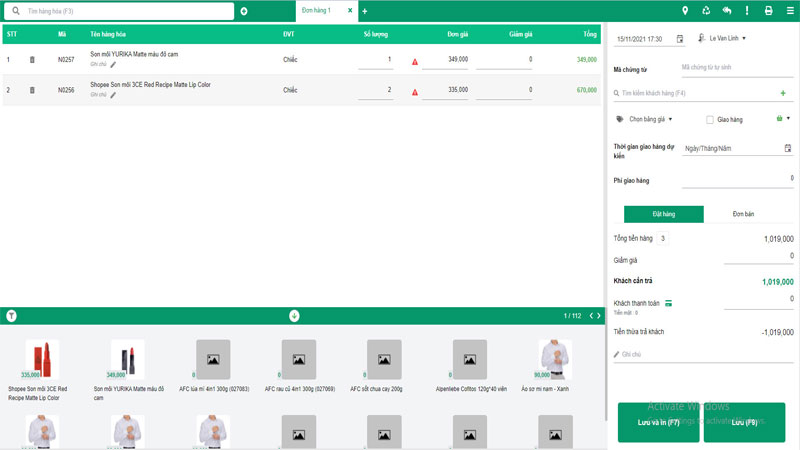Click the price list tag icon

620,119
